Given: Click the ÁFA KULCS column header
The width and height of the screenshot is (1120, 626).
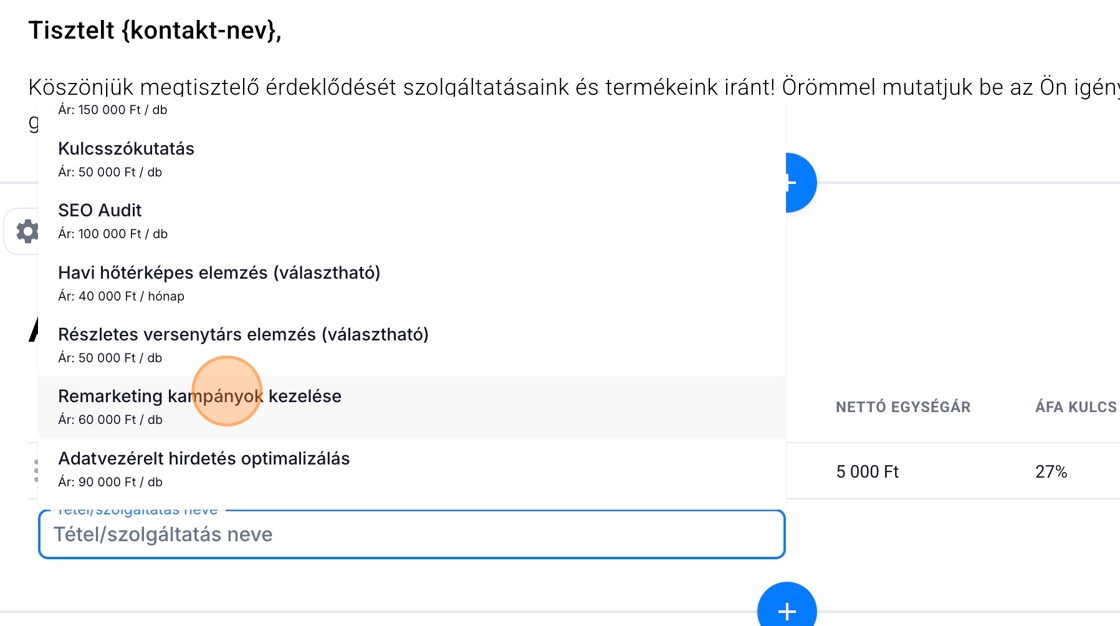Looking at the screenshot, I should pyautogui.click(x=1075, y=407).
